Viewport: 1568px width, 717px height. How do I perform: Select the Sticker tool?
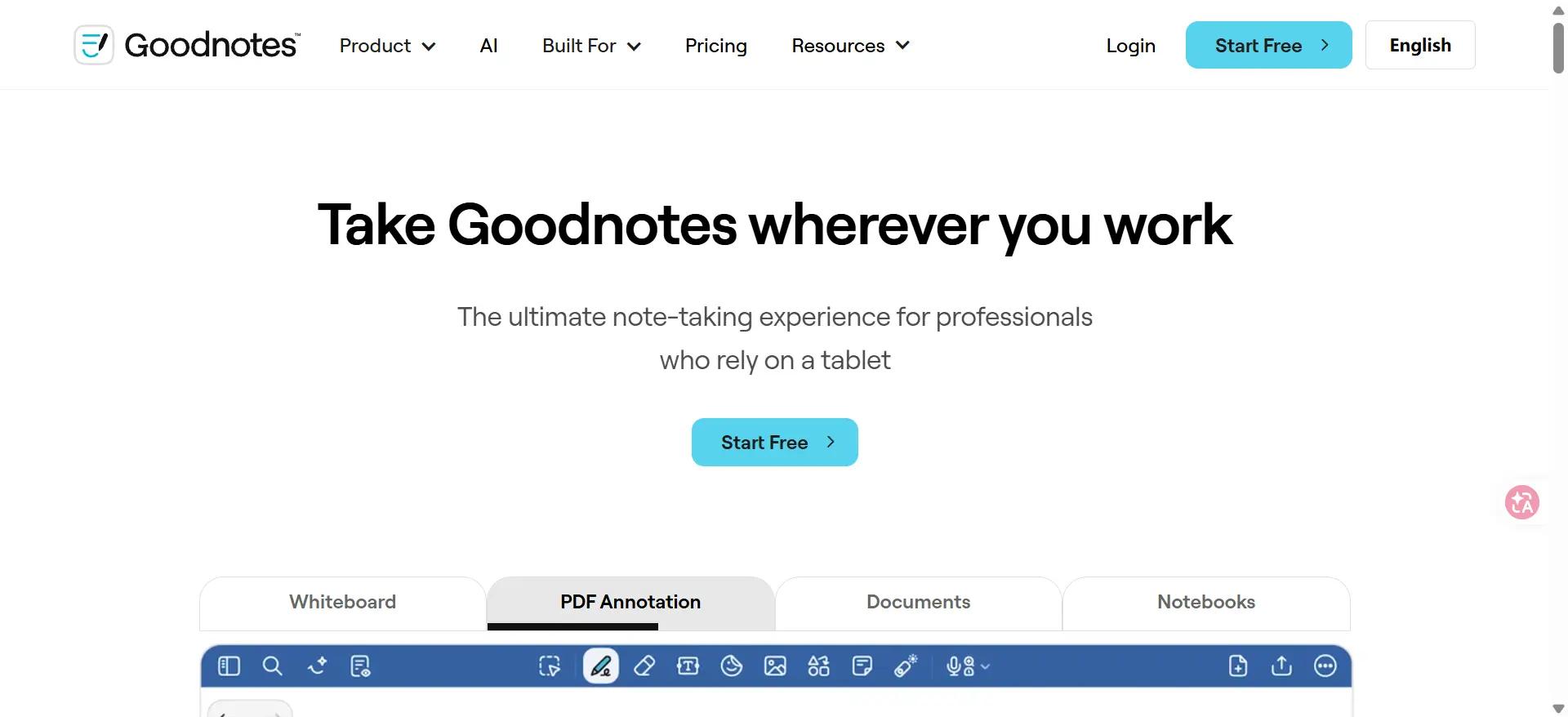point(732,666)
